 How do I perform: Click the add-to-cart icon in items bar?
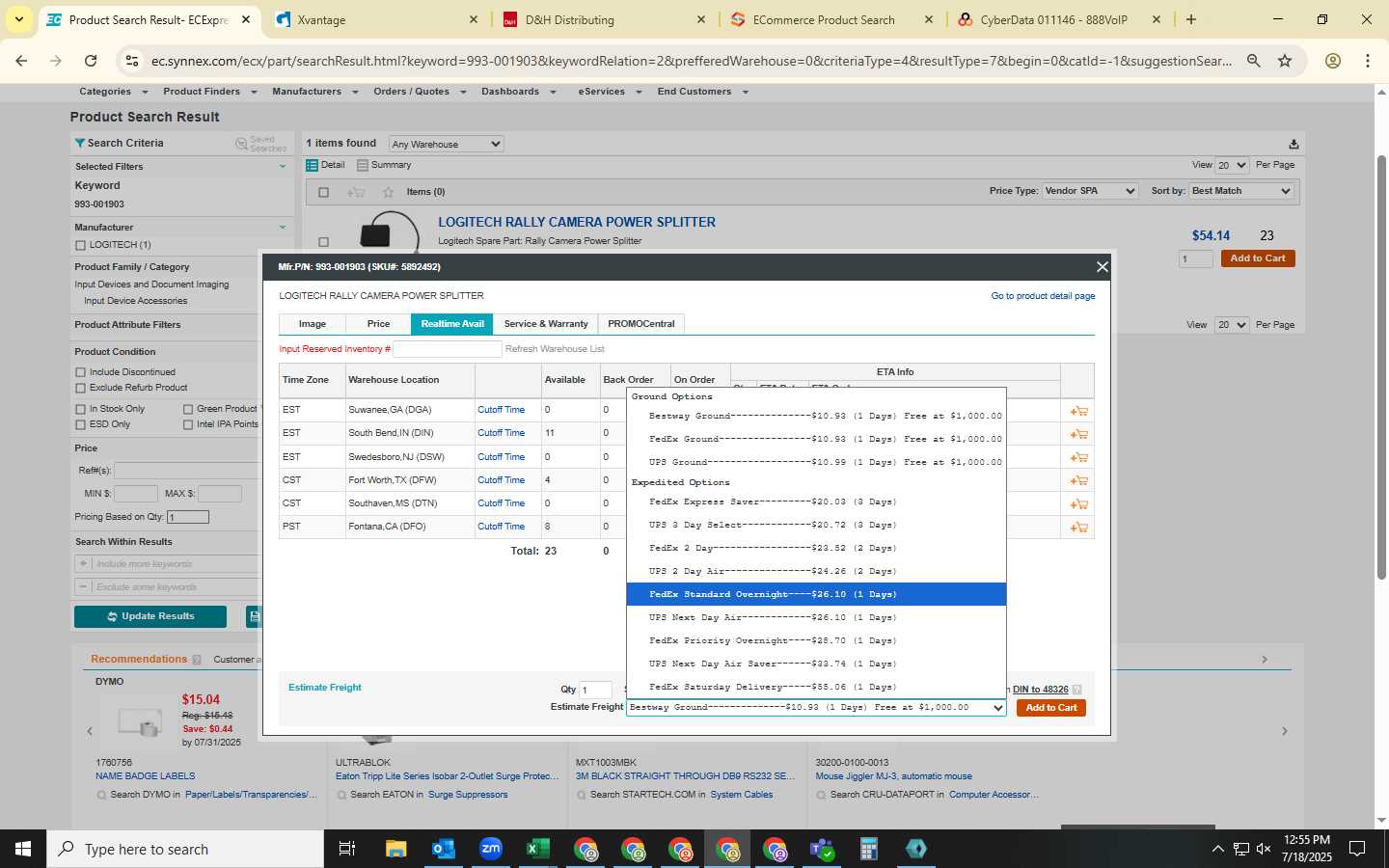click(356, 192)
